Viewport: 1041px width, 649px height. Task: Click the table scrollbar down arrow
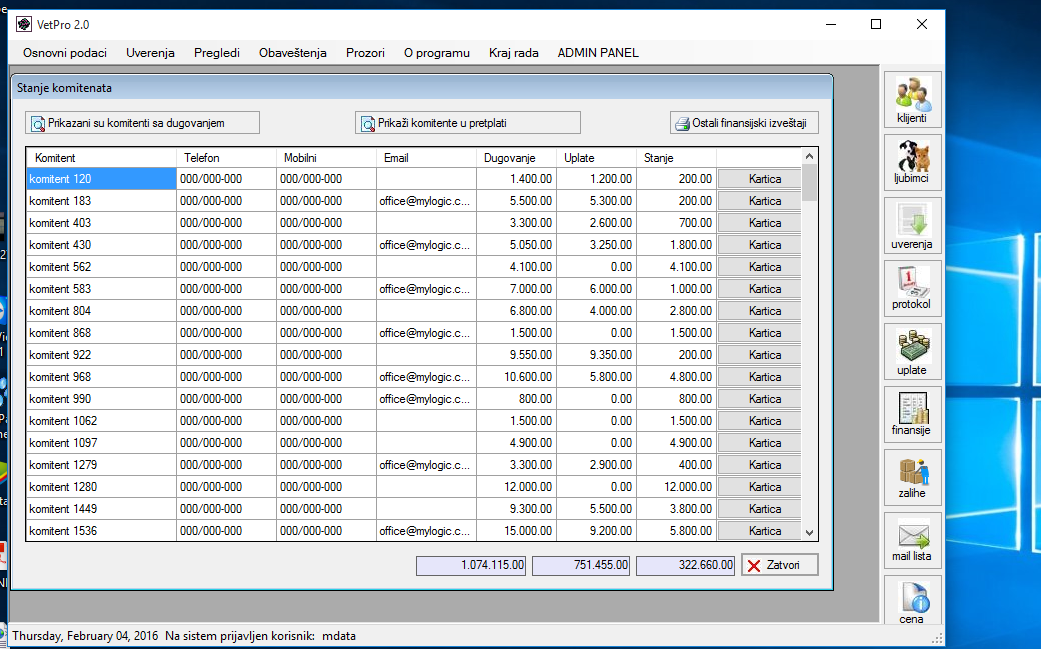point(810,533)
